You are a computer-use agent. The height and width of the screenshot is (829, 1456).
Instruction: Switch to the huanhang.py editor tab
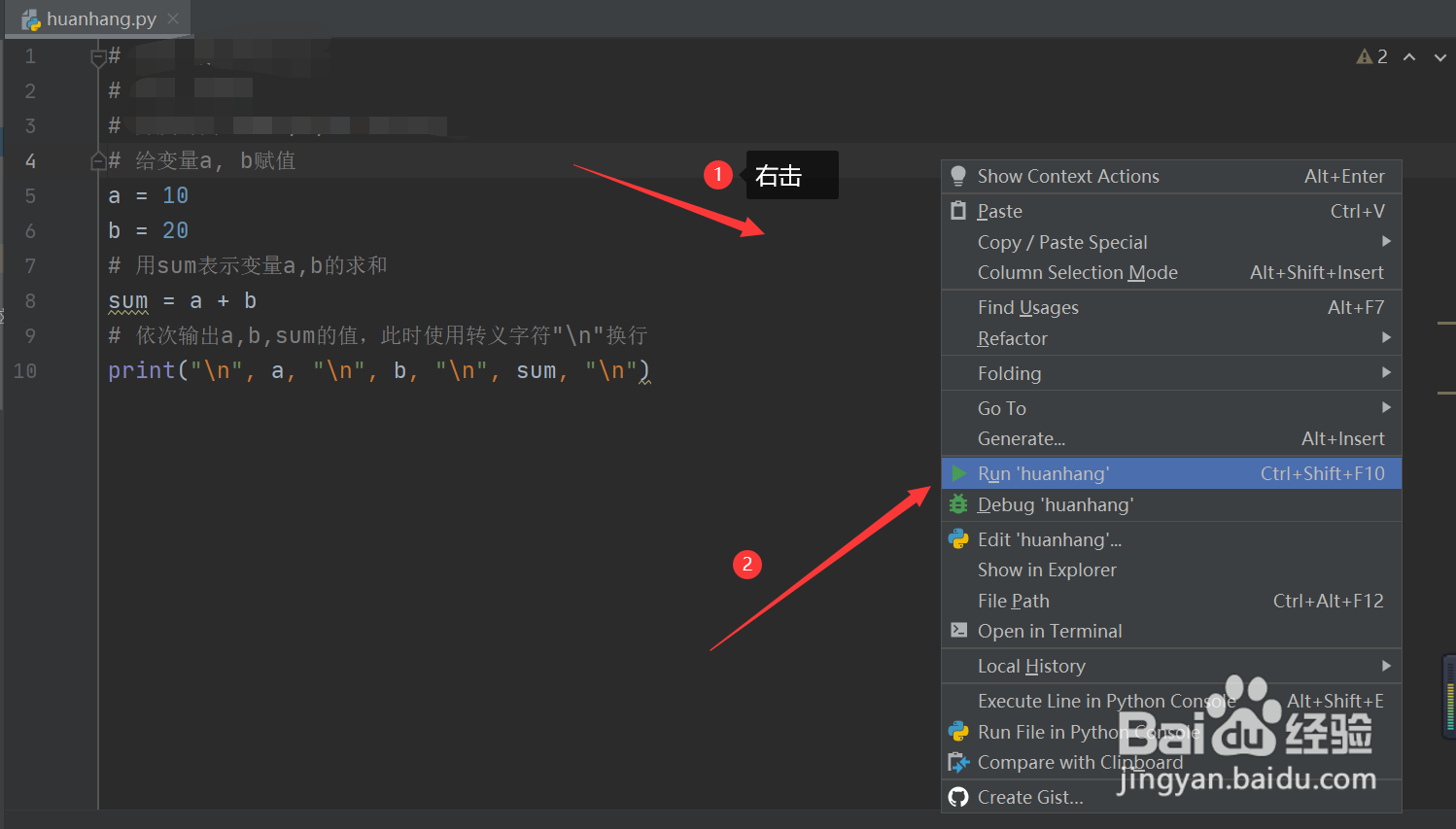coord(99,18)
